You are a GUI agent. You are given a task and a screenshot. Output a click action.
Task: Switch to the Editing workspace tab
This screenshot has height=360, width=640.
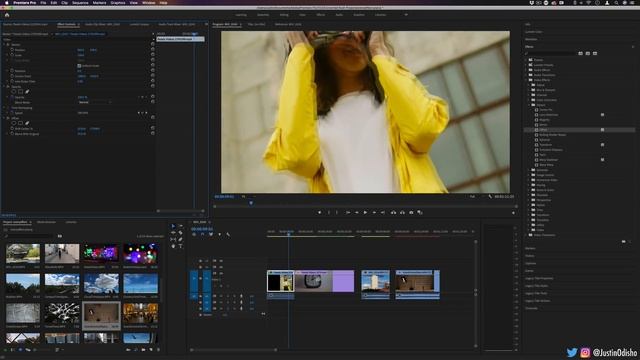coord(284,15)
